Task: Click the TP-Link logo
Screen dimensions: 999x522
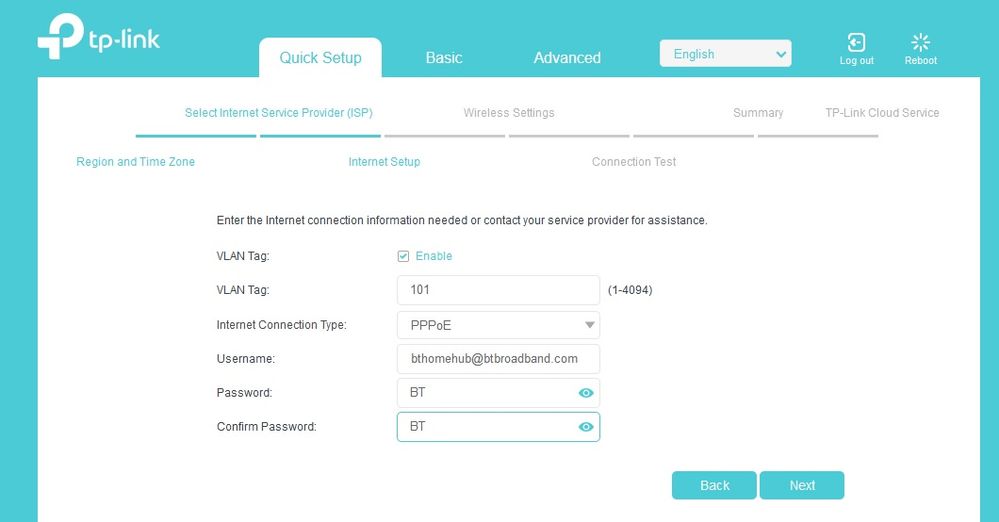Action: 98,39
